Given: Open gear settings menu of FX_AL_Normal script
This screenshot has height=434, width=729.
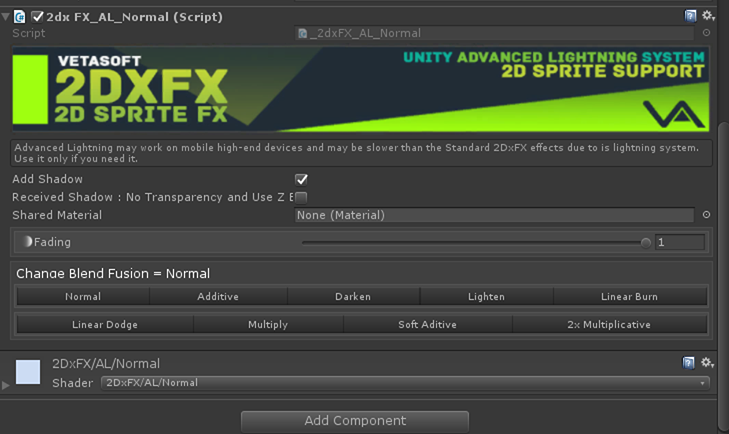Looking at the screenshot, I should click(708, 16).
